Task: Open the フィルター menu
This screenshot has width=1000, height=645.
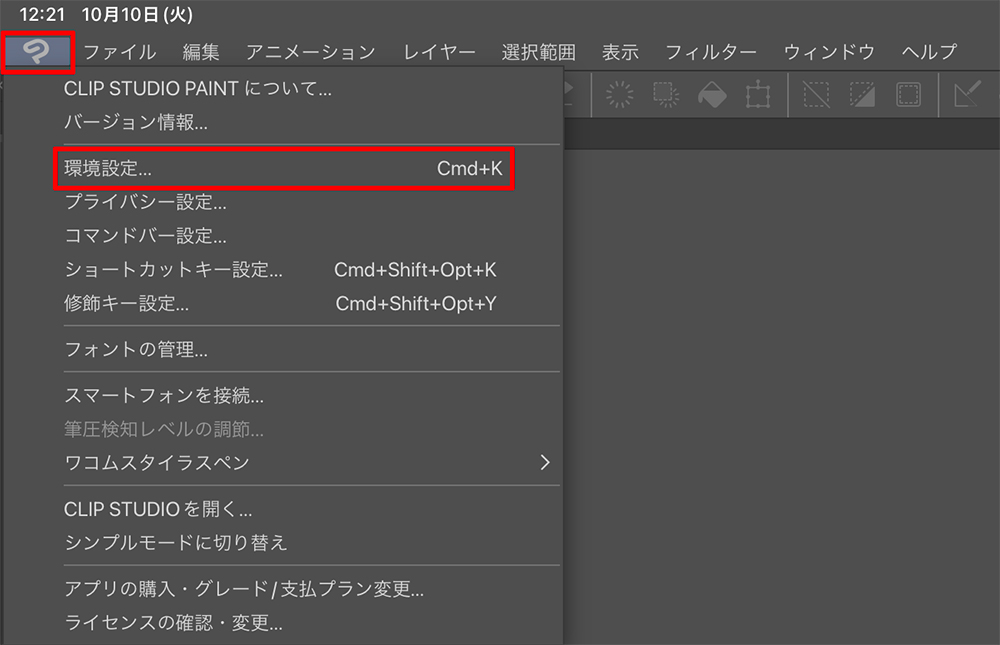Action: (710, 52)
